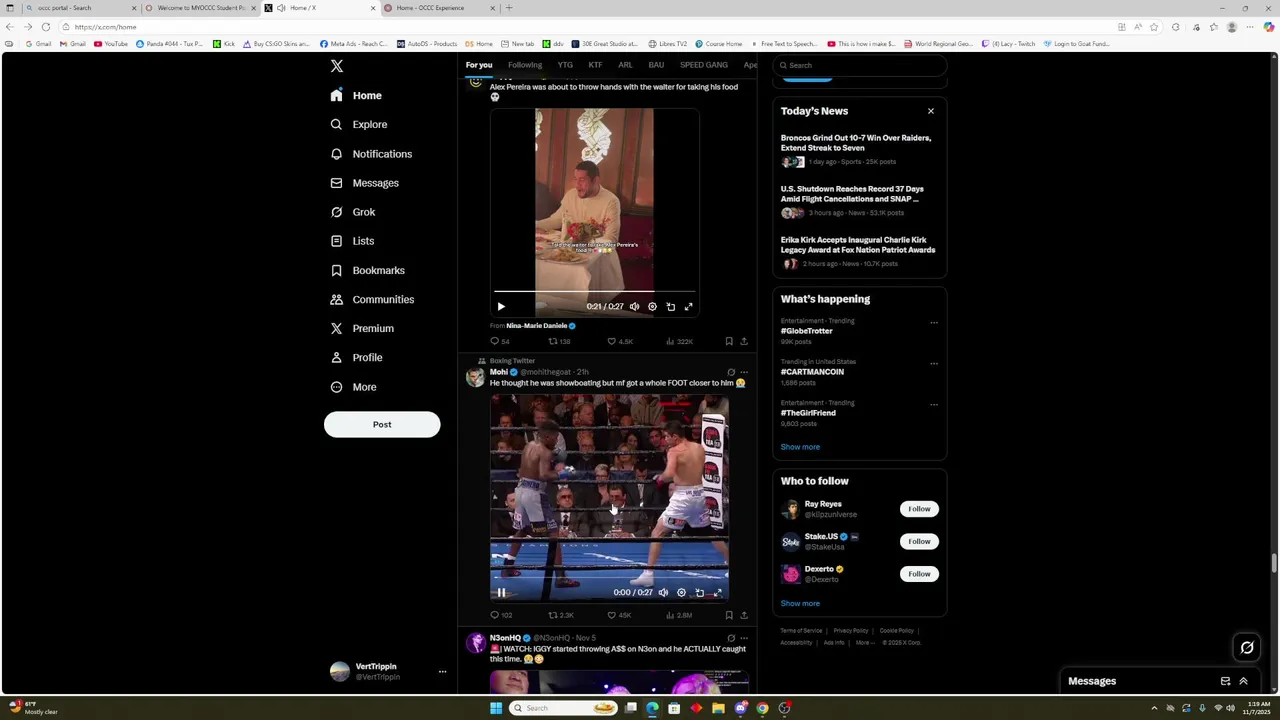Screen dimensions: 1280x720
Task: Follow Stake.US
Action: pos(919,541)
